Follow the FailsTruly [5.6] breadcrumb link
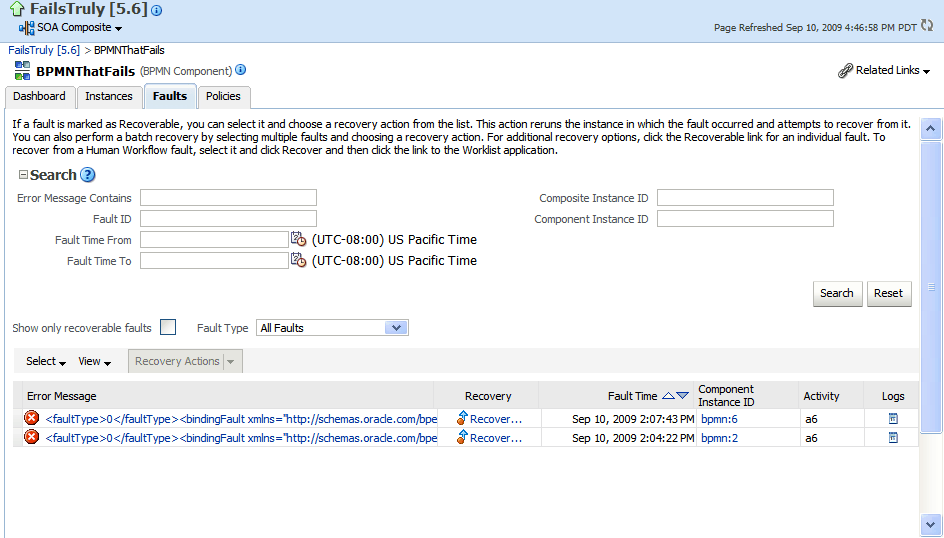 point(44,50)
